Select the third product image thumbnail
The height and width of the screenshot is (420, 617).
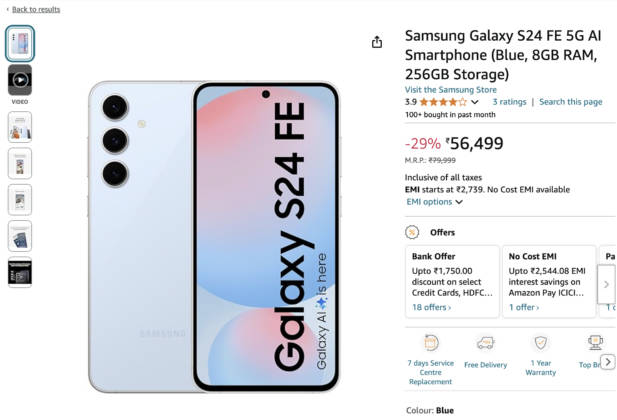20,126
